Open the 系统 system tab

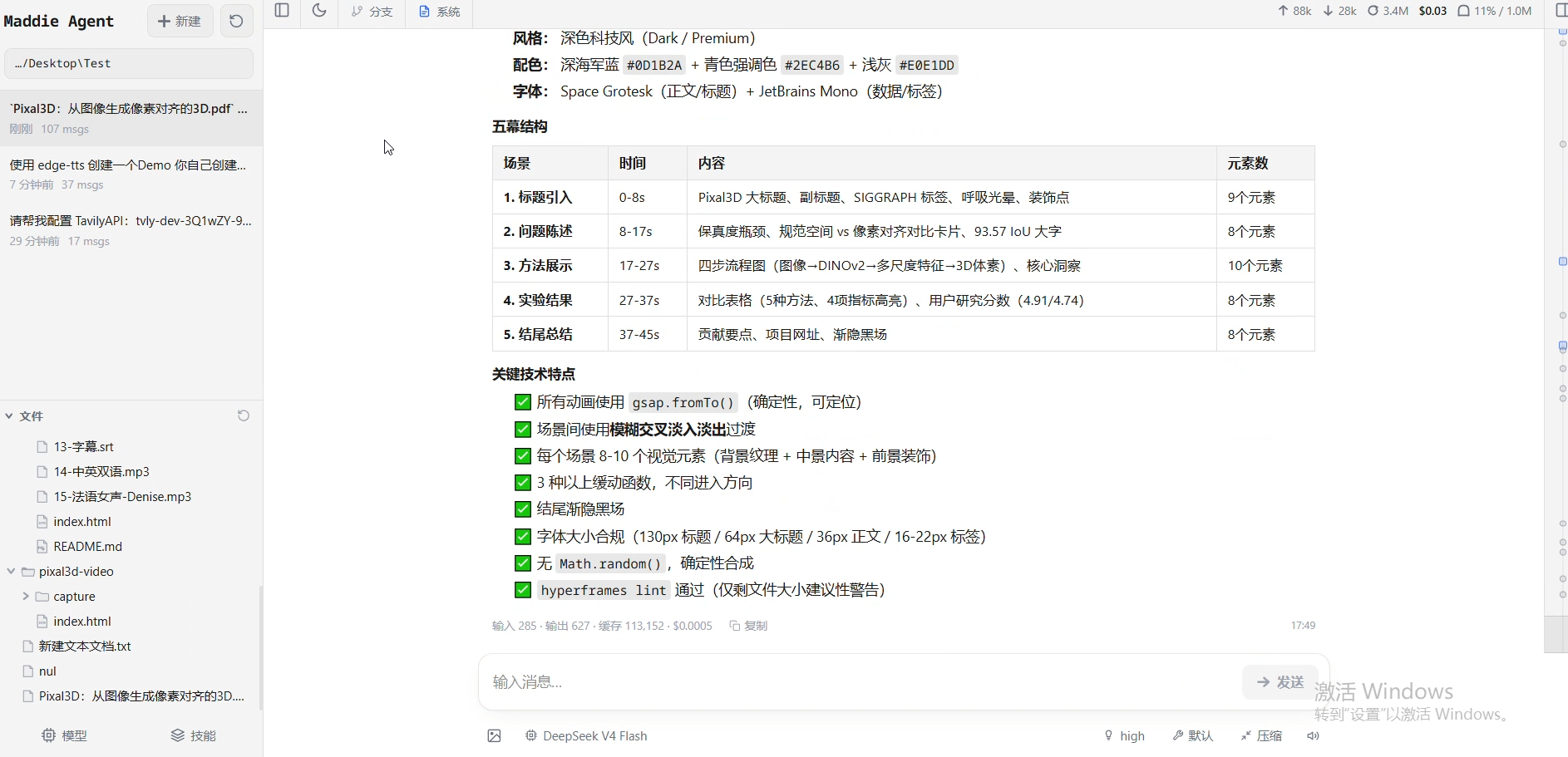click(439, 12)
